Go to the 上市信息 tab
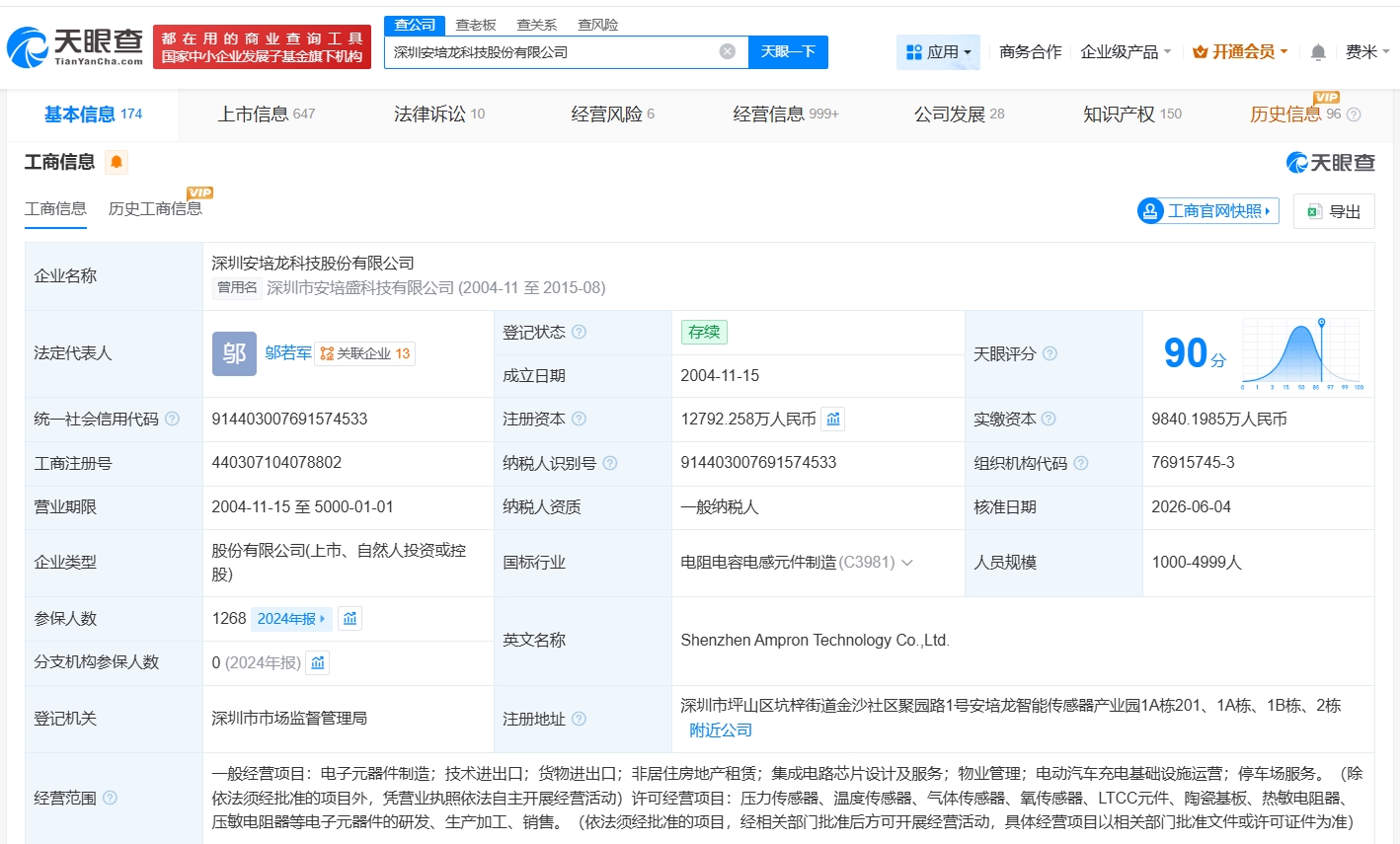1400x844 pixels. pyautogui.click(x=267, y=115)
